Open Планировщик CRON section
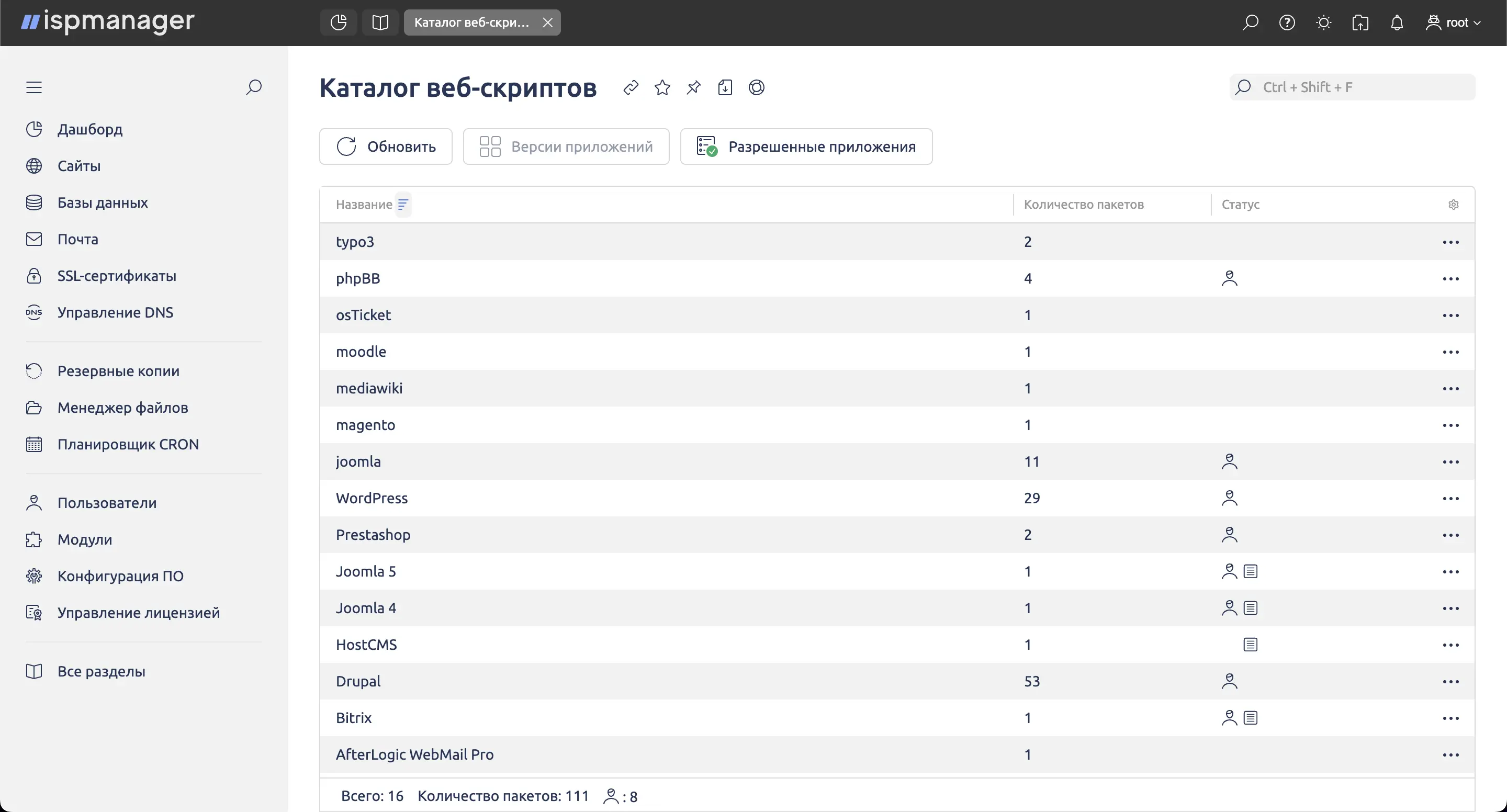Image resolution: width=1507 pixels, height=812 pixels. coord(129,444)
